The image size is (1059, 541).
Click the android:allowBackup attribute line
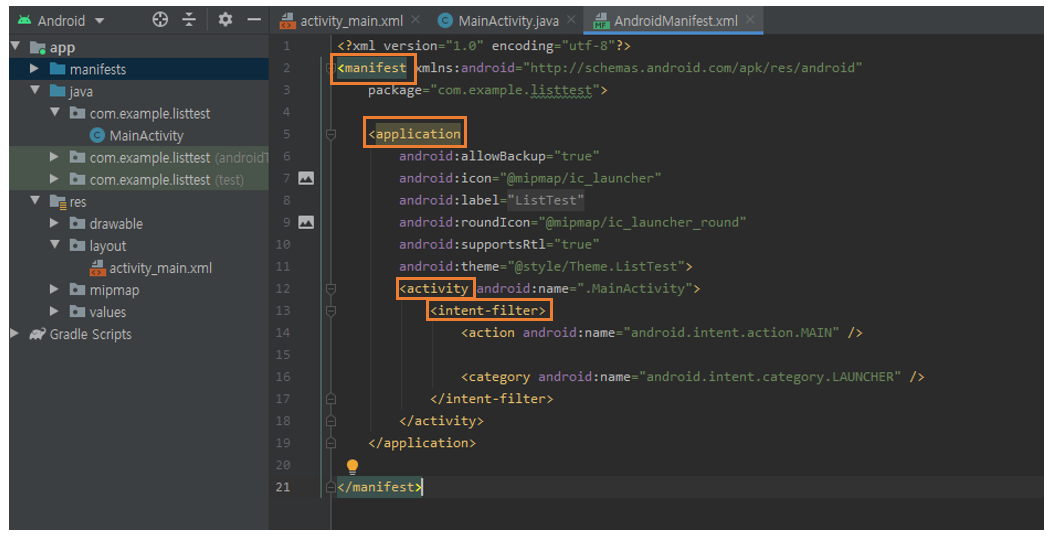[499, 156]
